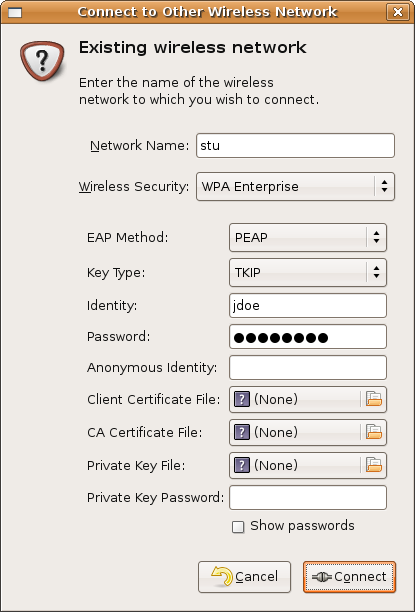The width and height of the screenshot is (415, 612).
Task: Click the unknown file icon in Private Key File row
Action: click(242, 465)
